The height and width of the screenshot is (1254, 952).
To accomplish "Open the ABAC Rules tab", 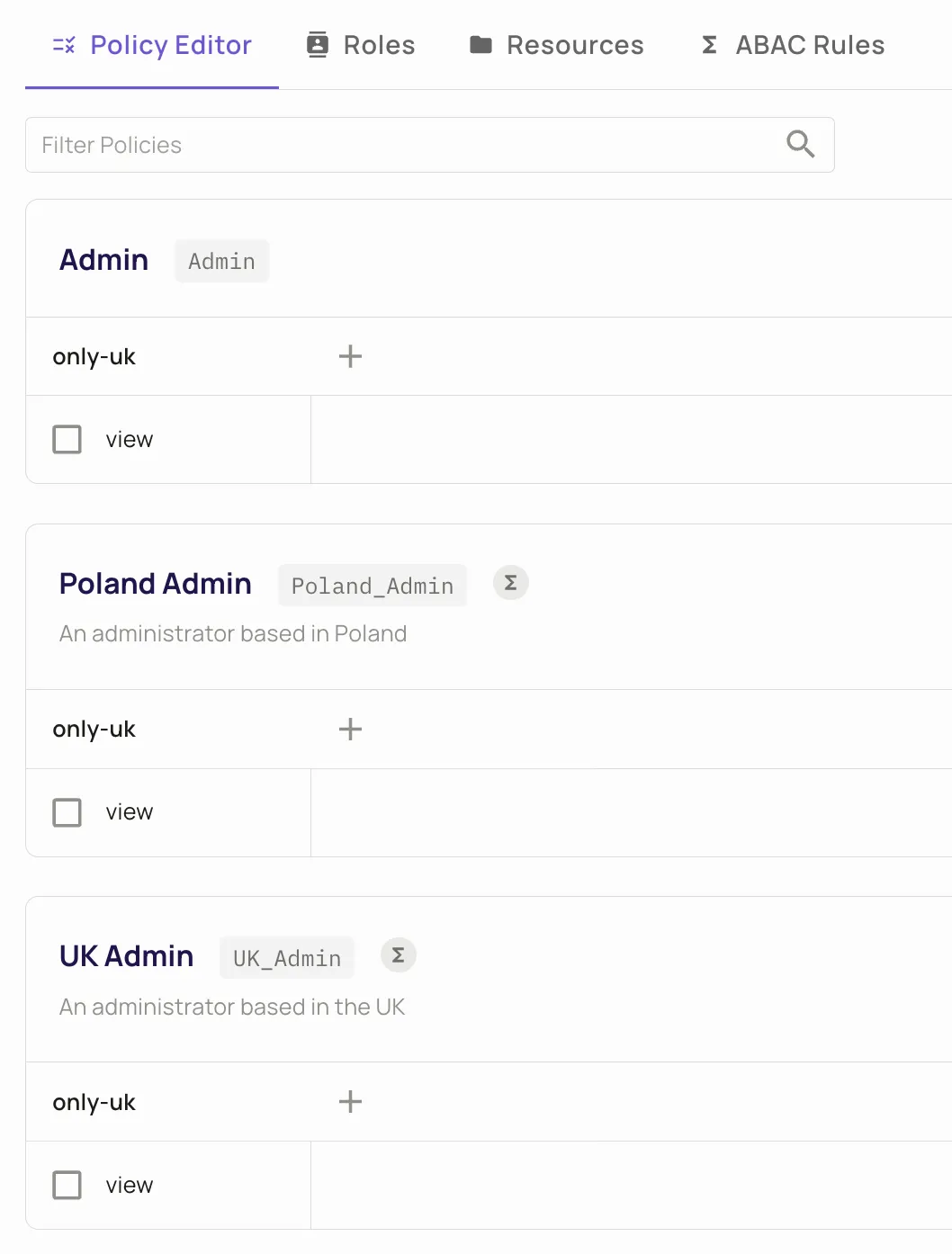I will point(810,45).
